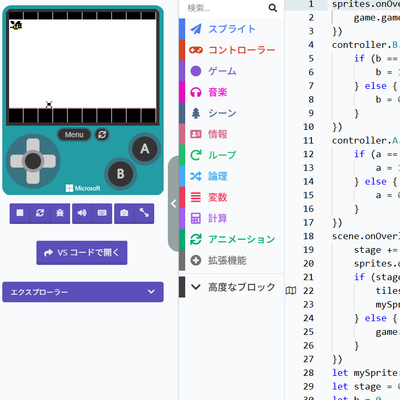
Task: Launch simulator in fullscreen
Action: coord(144,213)
